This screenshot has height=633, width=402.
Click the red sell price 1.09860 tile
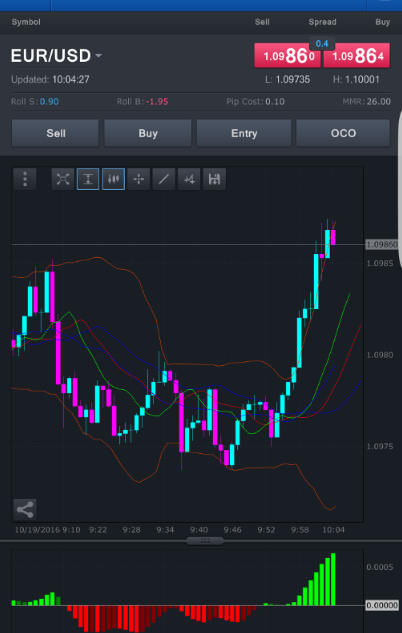(287, 55)
